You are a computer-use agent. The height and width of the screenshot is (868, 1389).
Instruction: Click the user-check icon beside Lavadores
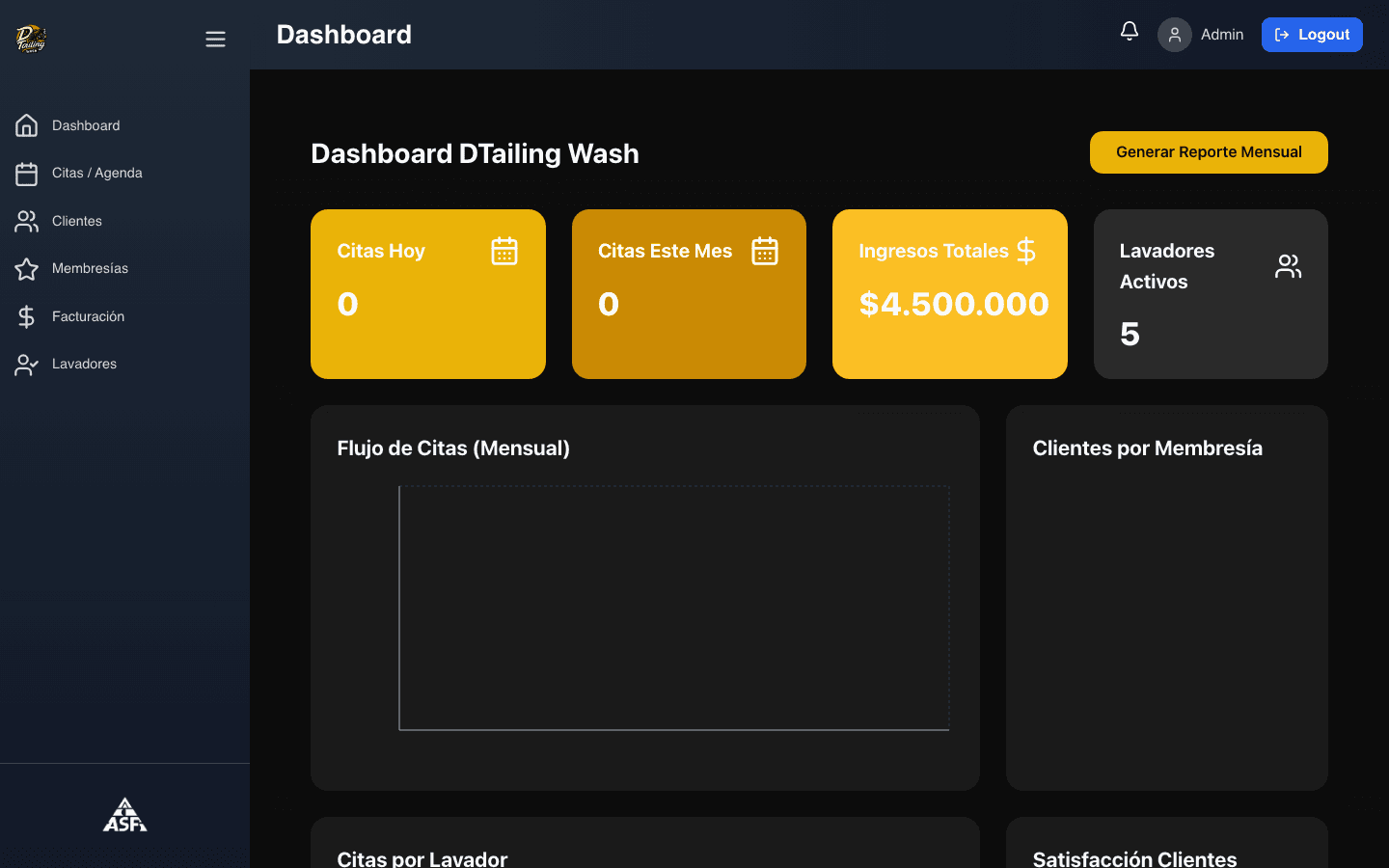coord(27,365)
